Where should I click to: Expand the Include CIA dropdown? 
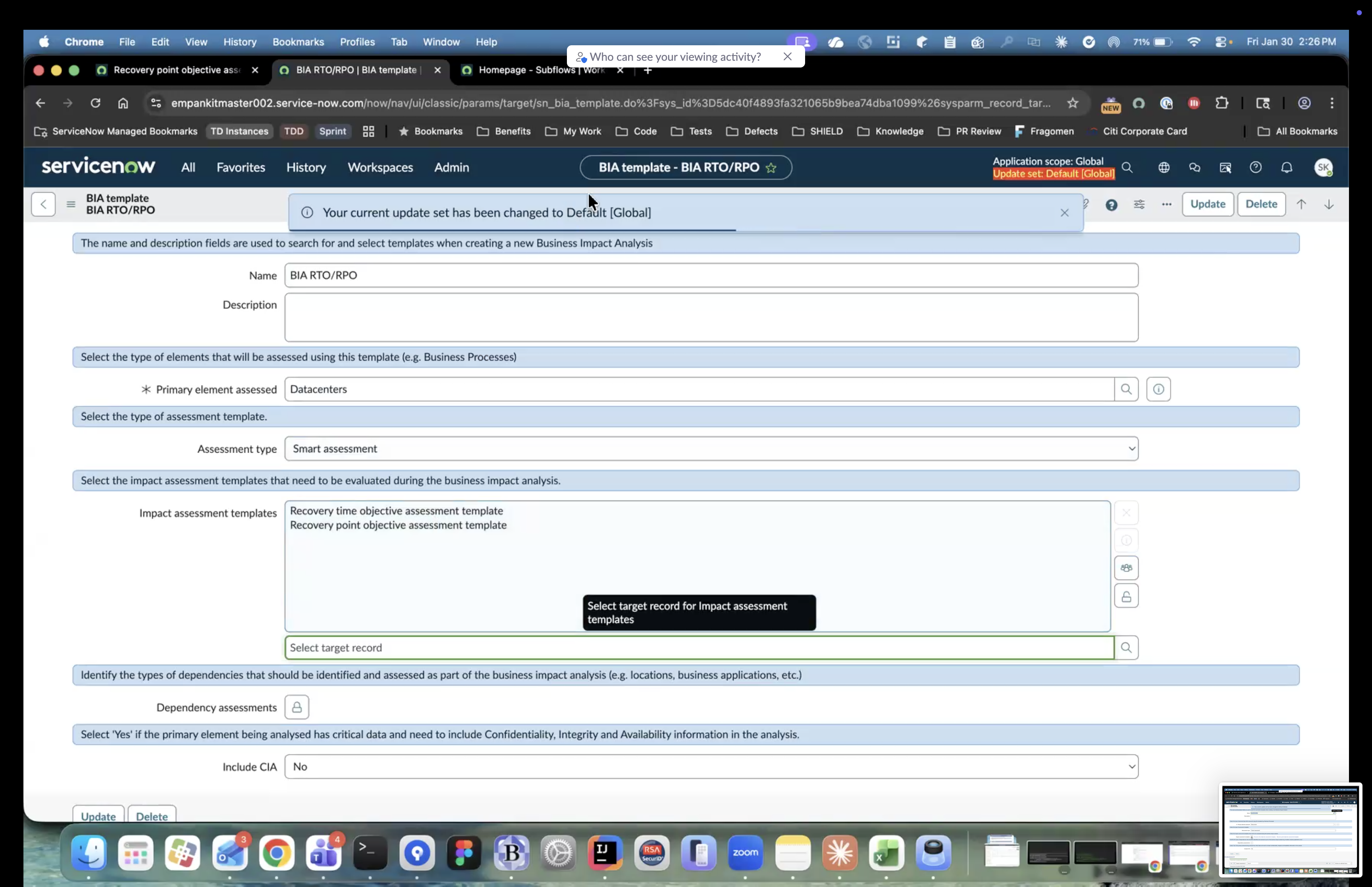(711, 767)
